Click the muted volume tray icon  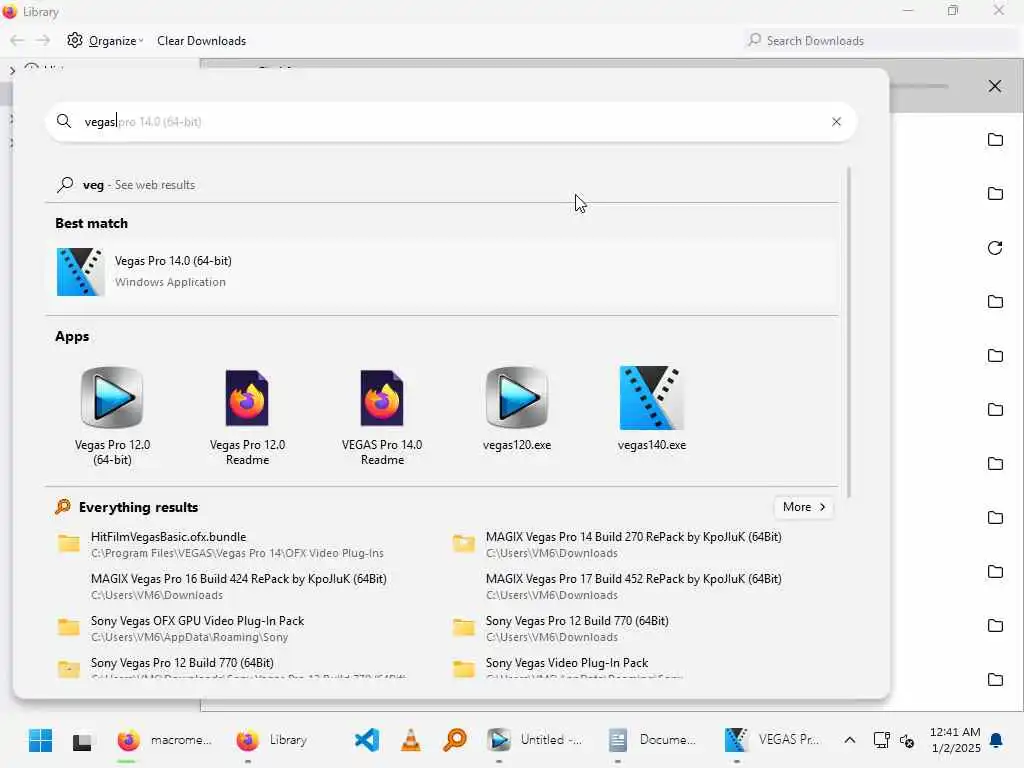pyautogui.click(x=907, y=741)
